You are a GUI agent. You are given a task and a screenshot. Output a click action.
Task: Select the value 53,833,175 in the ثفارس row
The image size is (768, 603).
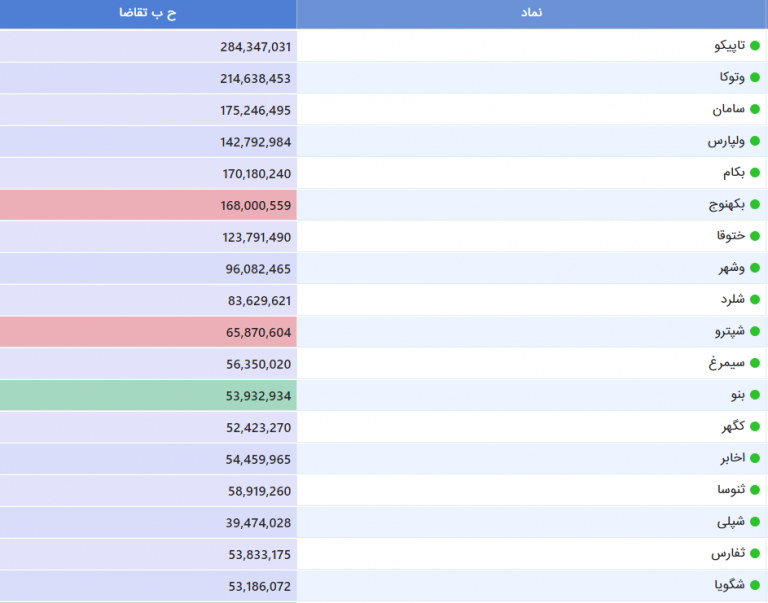(x=258, y=554)
